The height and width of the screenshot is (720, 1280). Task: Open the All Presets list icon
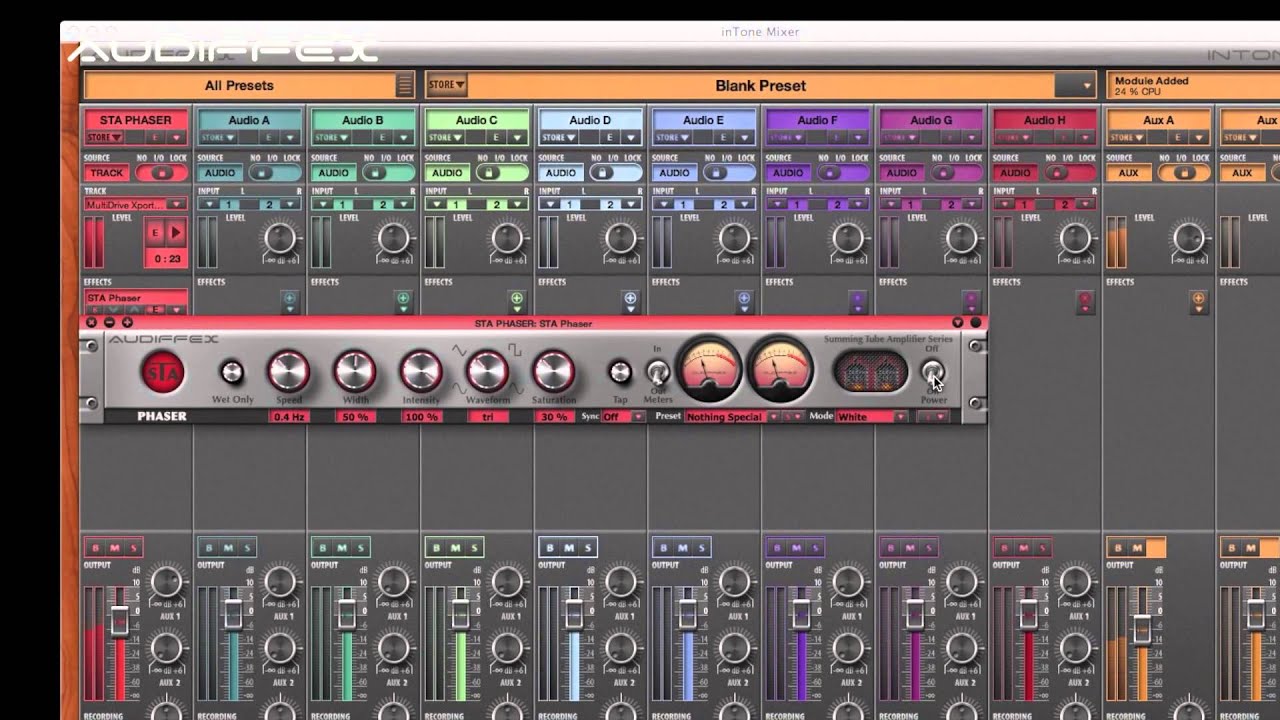[x=404, y=86]
